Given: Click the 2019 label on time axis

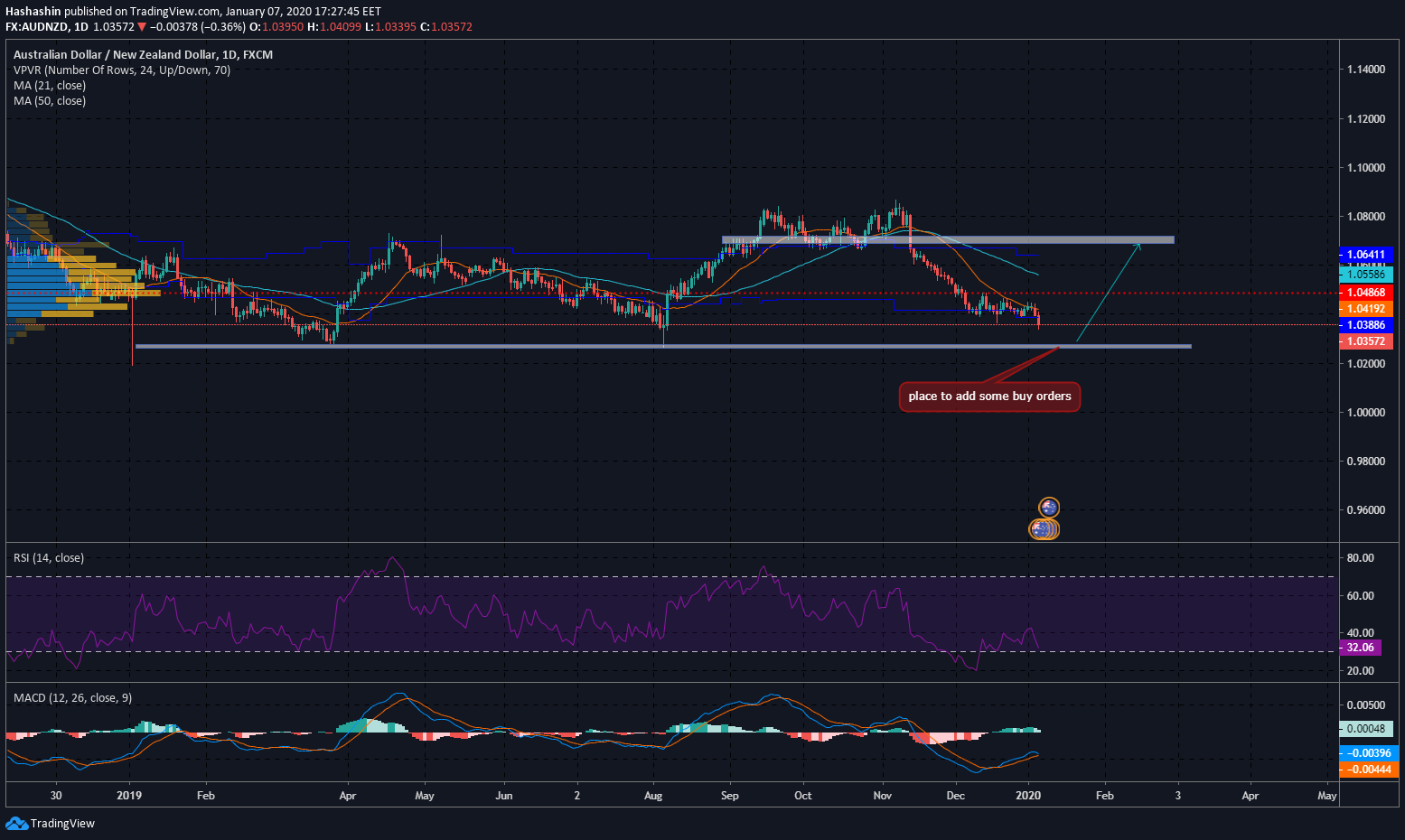Looking at the screenshot, I should point(130,796).
